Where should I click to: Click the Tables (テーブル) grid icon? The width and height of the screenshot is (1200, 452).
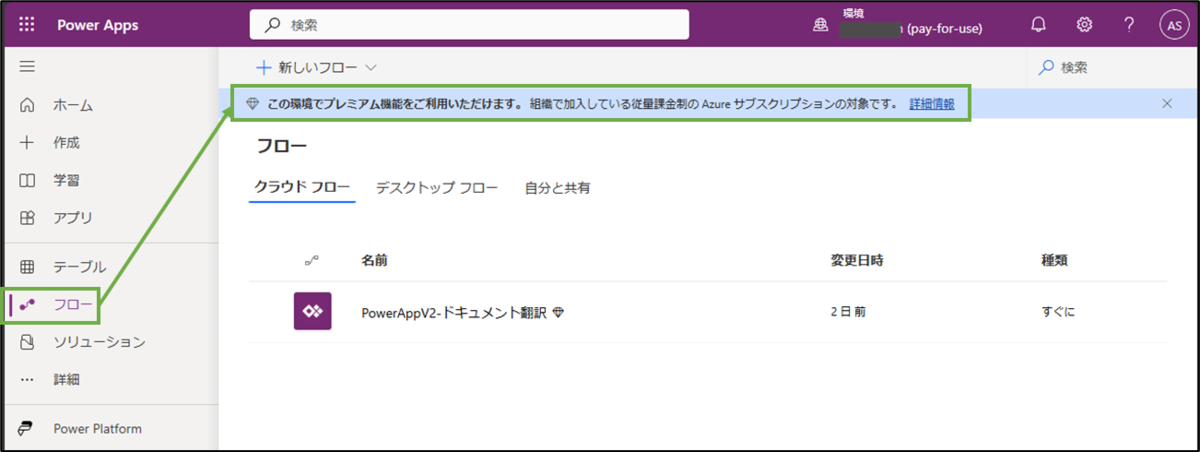point(27,267)
